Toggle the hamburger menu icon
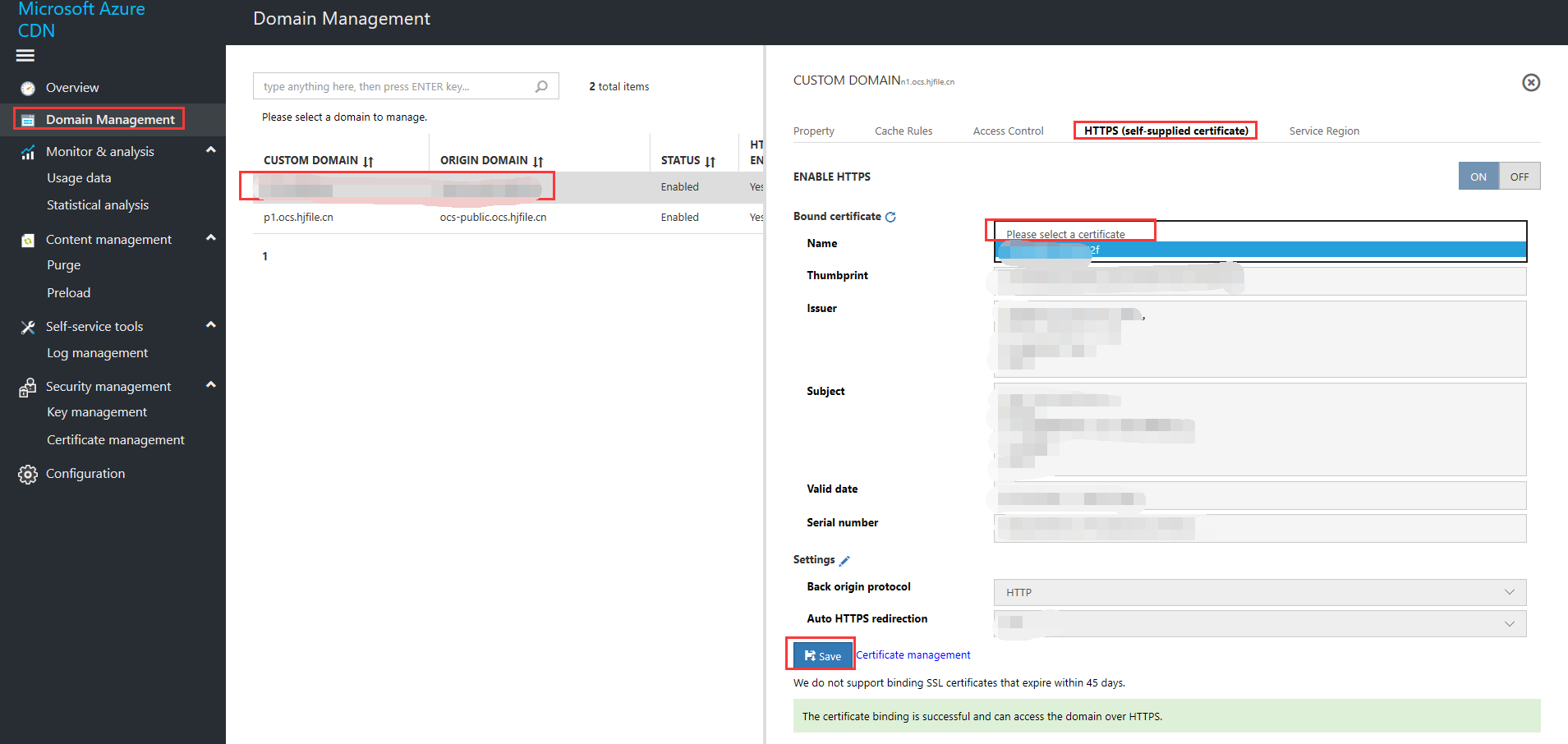The image size is (1568, 744). point(25,56)
